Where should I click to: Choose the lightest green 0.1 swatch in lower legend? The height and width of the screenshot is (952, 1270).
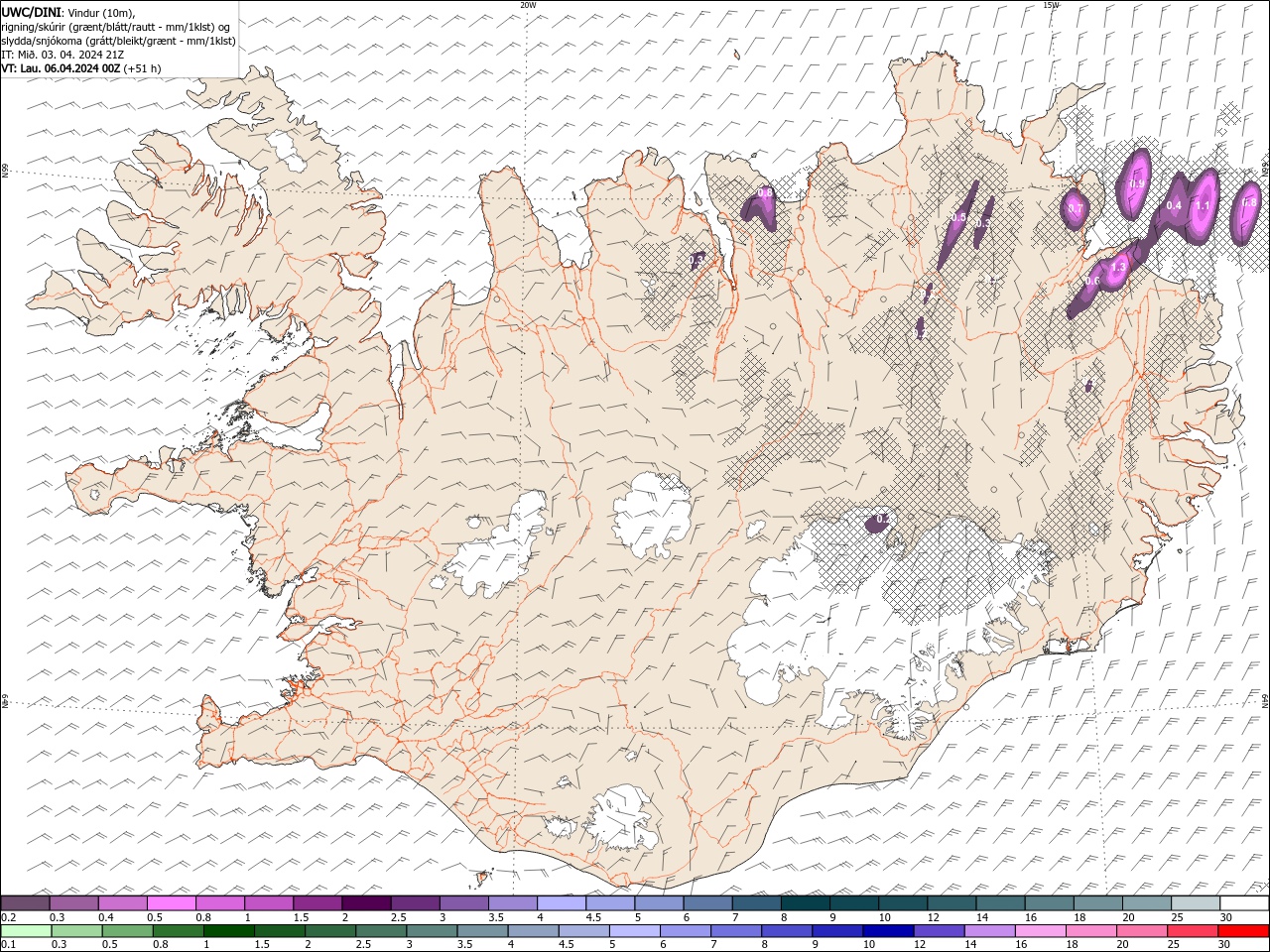[x=26, y=931]
